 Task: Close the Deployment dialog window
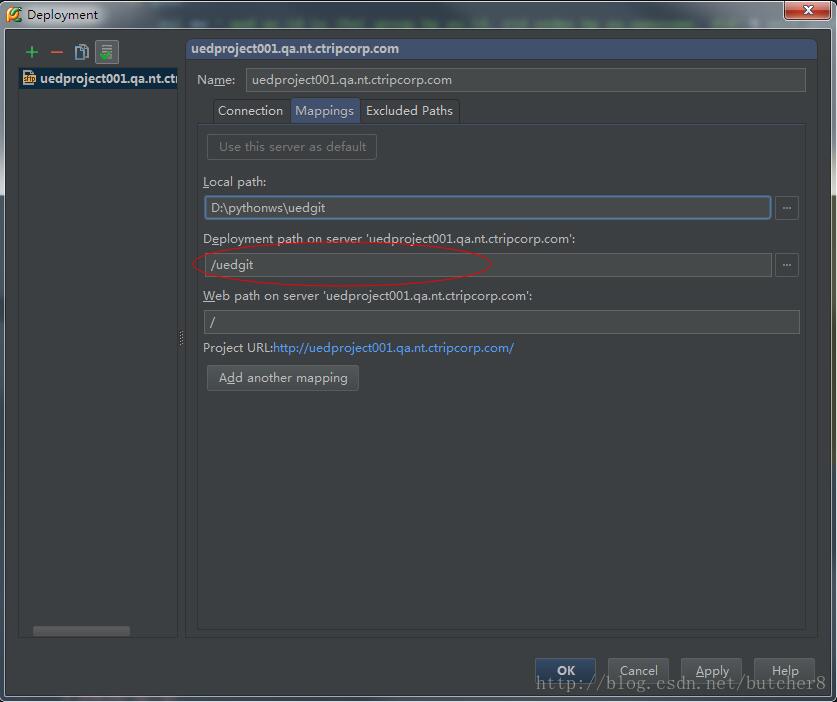pyautogui.click(x=808, y=10)
